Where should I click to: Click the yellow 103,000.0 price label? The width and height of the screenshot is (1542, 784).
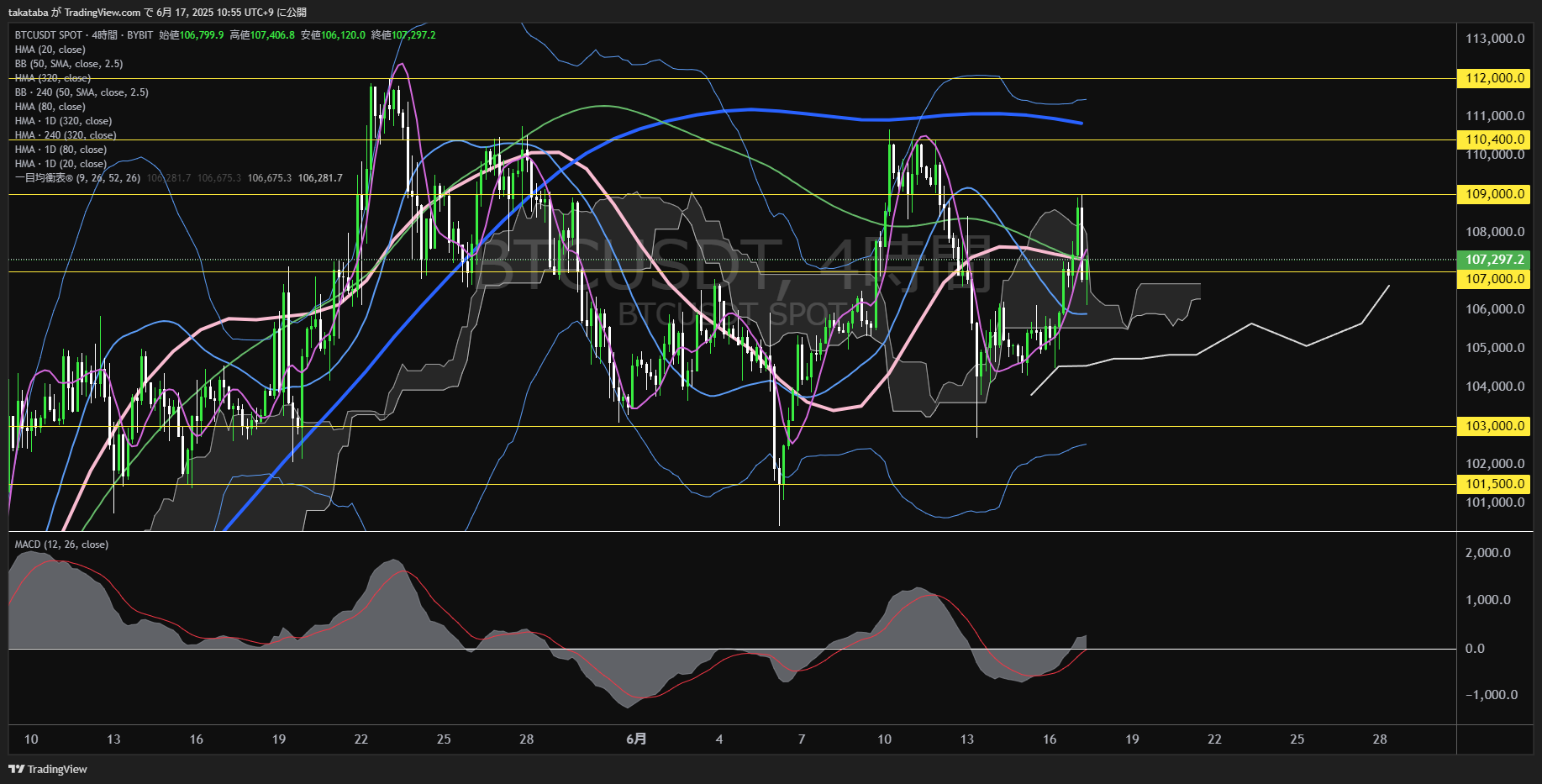(1494, 426)
